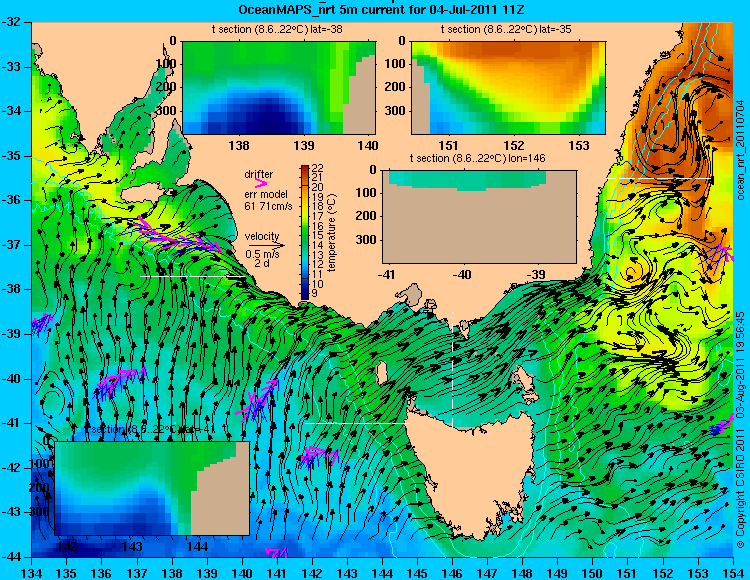Click the magenta drifter legend arrow symbol
The image size is (750, 580).
[x=261, y=183]
